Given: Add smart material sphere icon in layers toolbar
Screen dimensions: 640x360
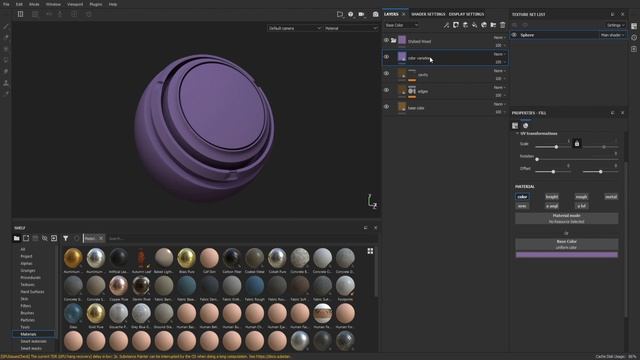Looking at the screenshot, I should click(484, 25).
